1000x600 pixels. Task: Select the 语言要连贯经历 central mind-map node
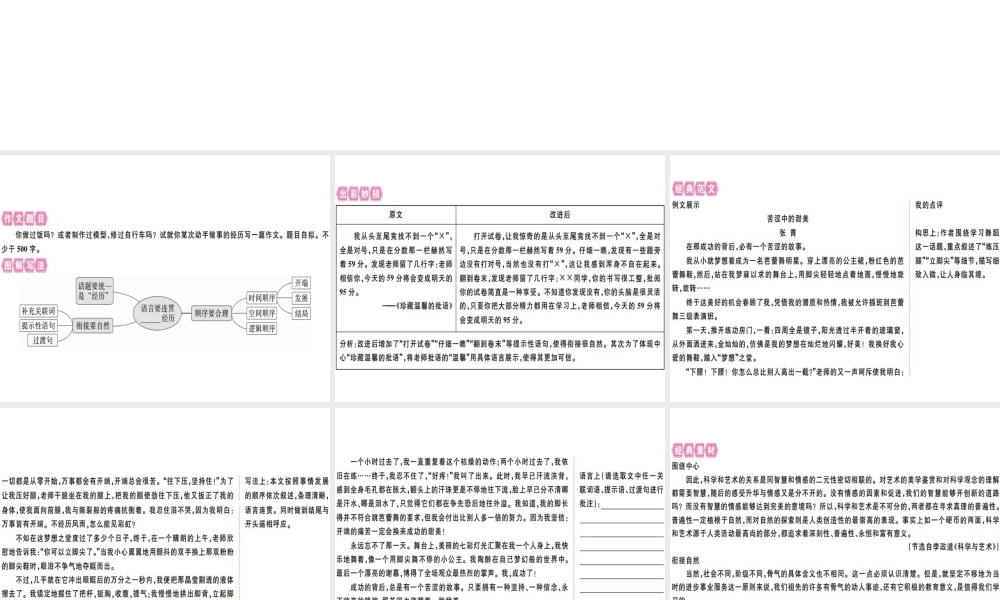(x=158, y=312)
